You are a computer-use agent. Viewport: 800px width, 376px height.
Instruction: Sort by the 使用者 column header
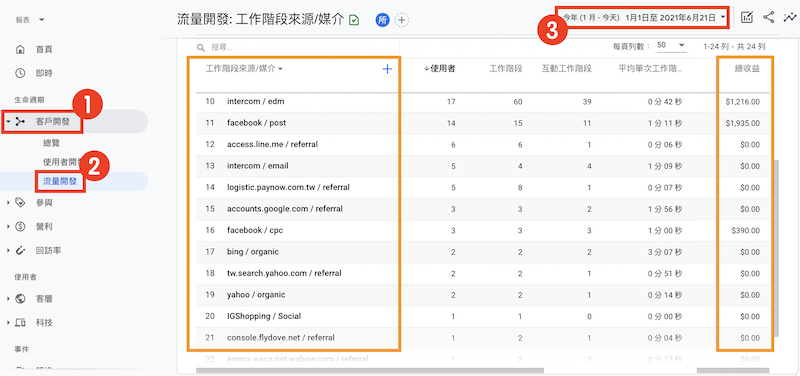tap(440, 69)
